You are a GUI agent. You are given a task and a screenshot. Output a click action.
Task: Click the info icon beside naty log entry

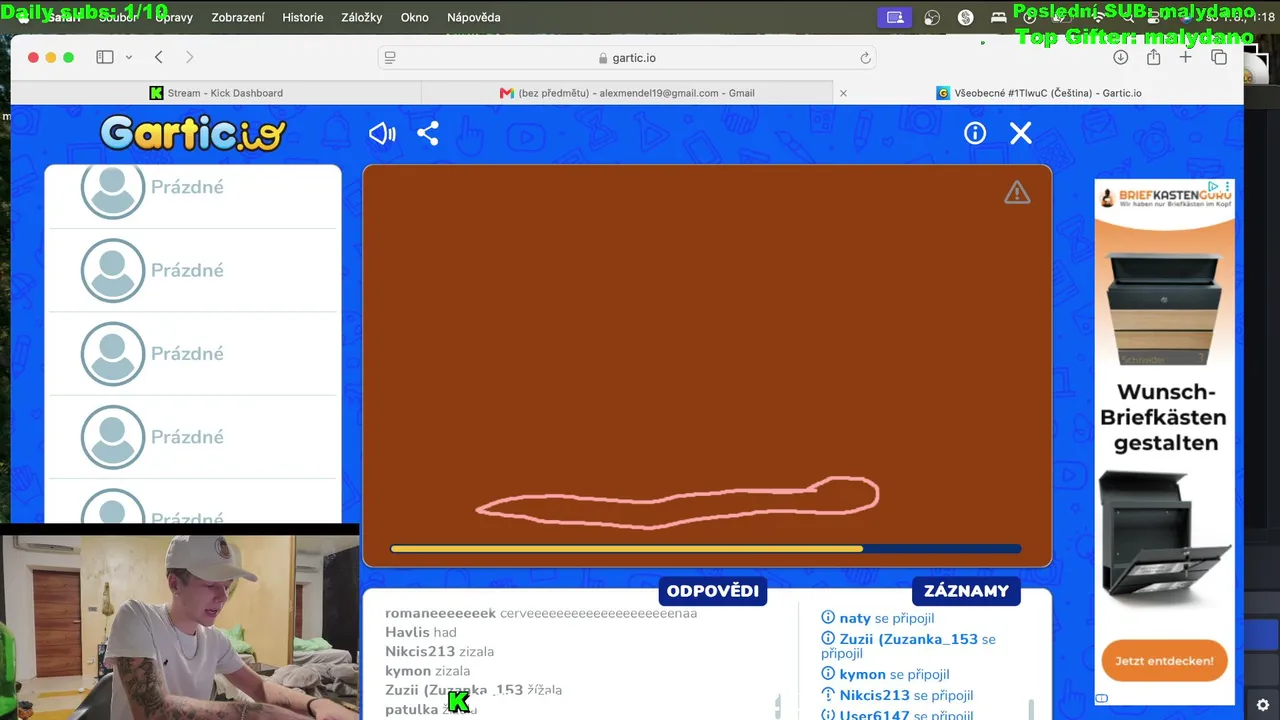828,619
